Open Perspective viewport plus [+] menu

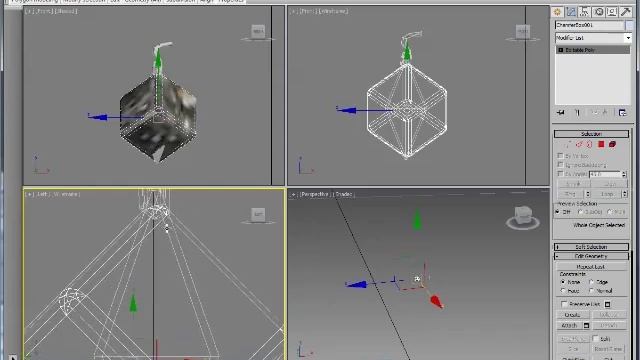(293, 194)
